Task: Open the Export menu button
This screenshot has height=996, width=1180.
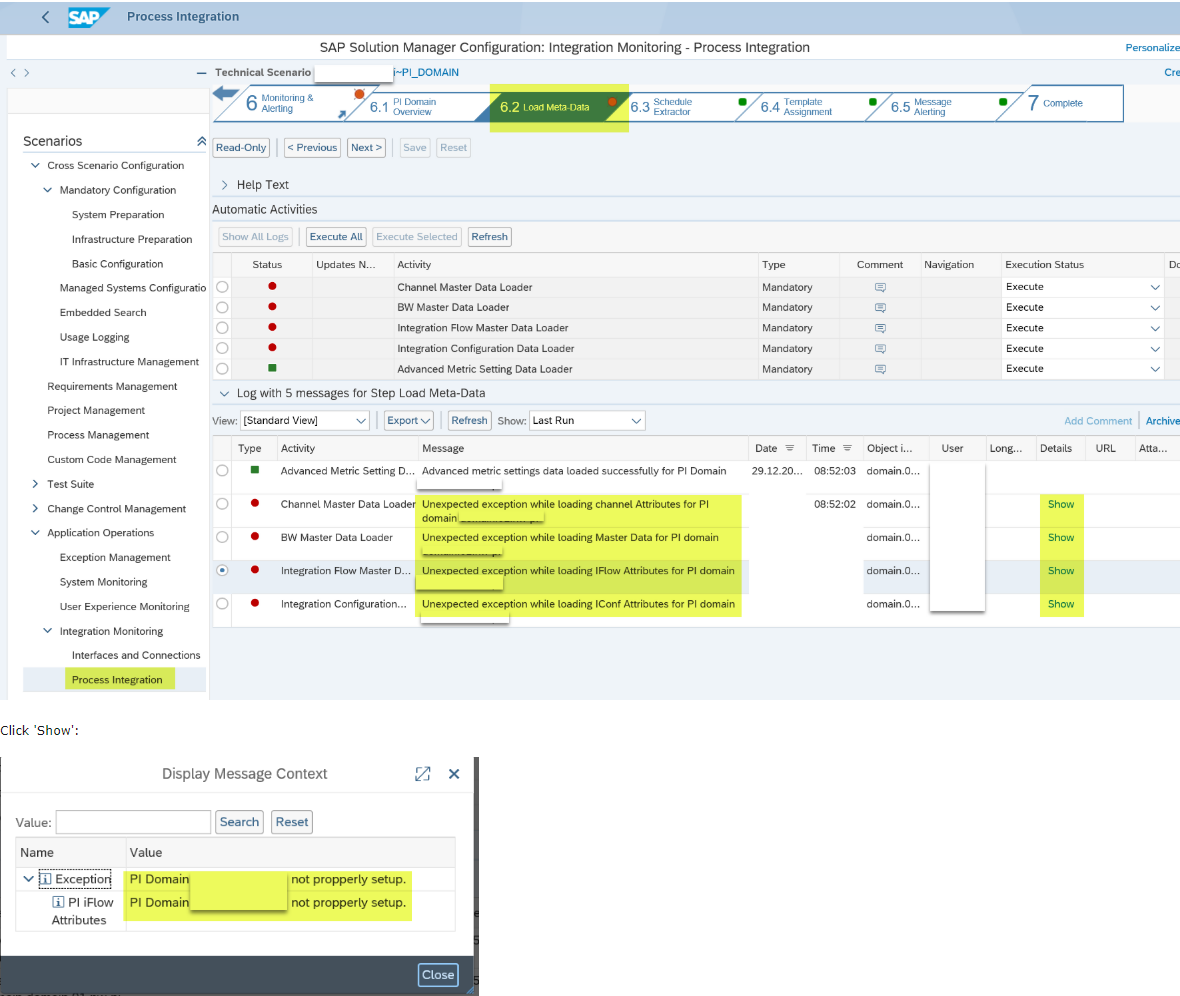Action: click(x=409, y=421)
